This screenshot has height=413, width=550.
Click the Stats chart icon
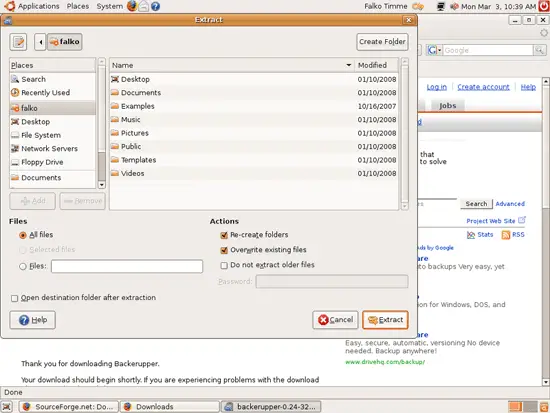[x=471, y=235]
